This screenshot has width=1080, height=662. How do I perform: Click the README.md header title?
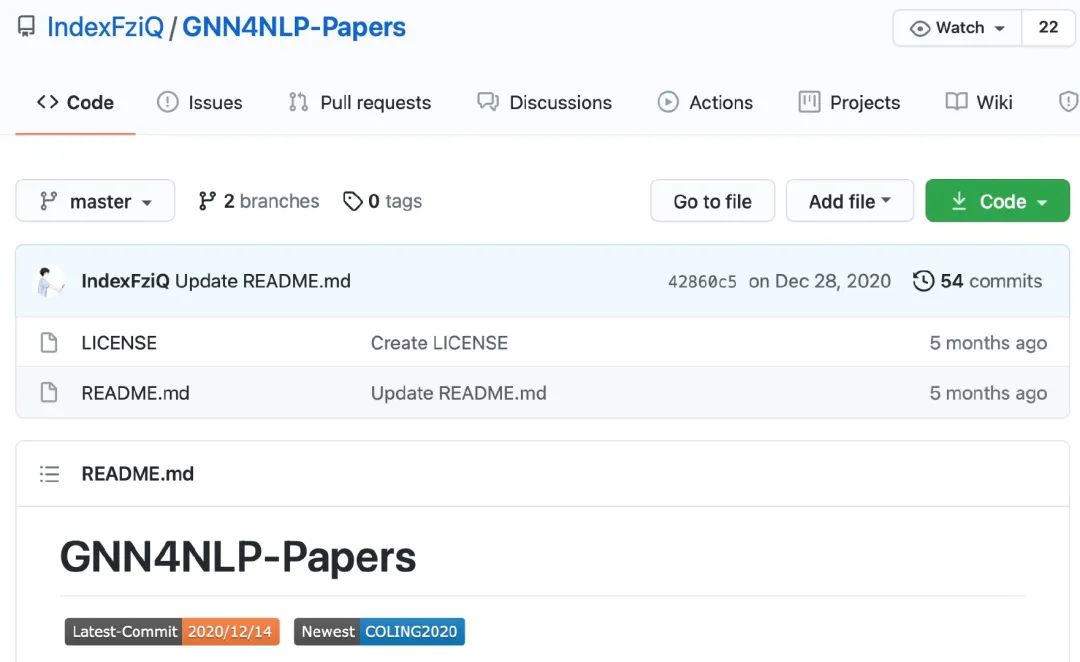(x=138, y=474)
